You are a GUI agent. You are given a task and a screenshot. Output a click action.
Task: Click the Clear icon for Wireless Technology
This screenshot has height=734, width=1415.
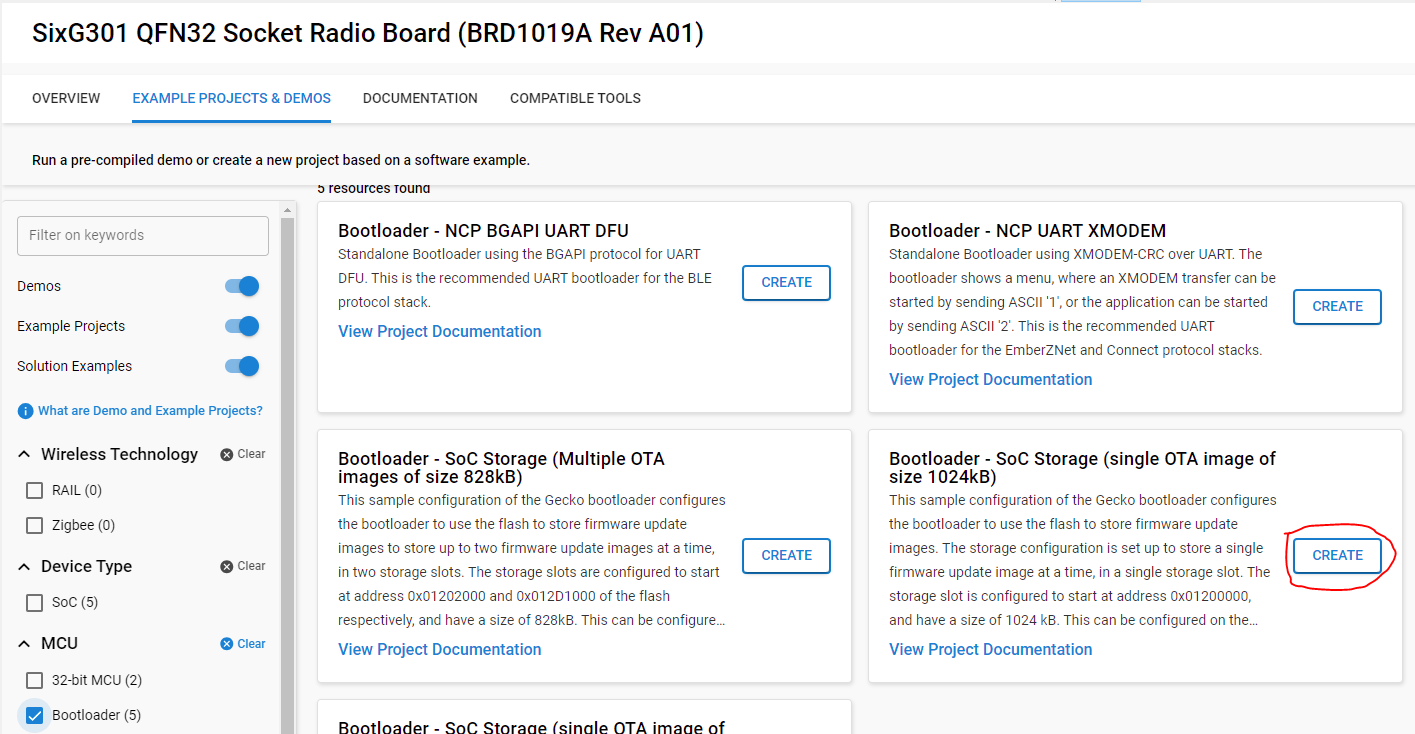click(227, 454)
